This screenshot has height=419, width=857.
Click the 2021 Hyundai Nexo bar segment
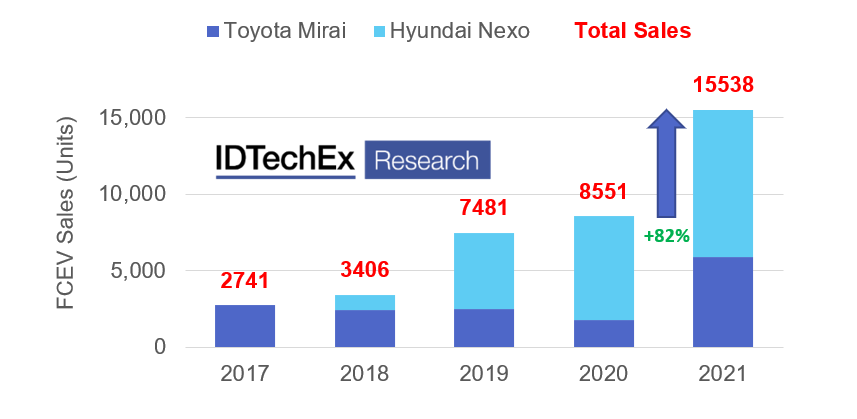(723, 183)
